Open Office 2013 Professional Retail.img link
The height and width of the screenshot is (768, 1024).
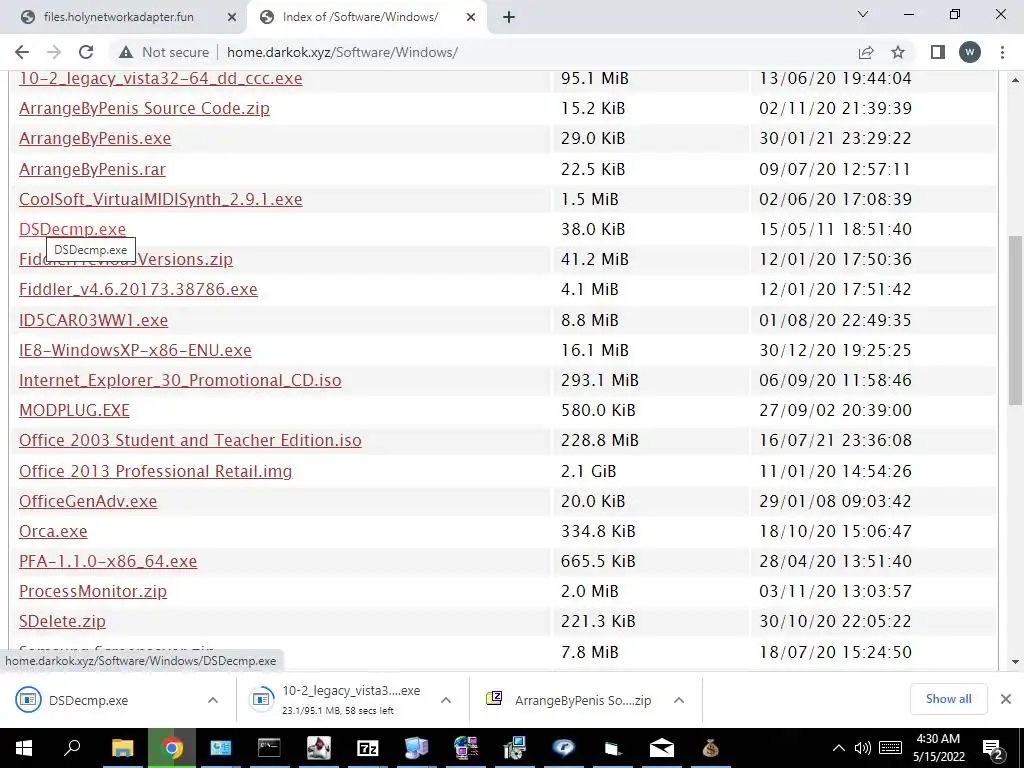point(155,471)
